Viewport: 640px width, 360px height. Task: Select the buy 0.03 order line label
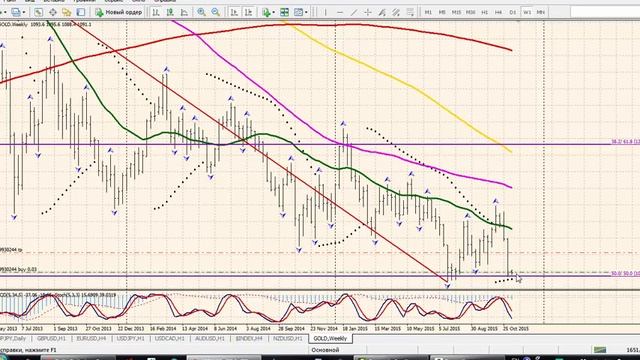[18, 269]
